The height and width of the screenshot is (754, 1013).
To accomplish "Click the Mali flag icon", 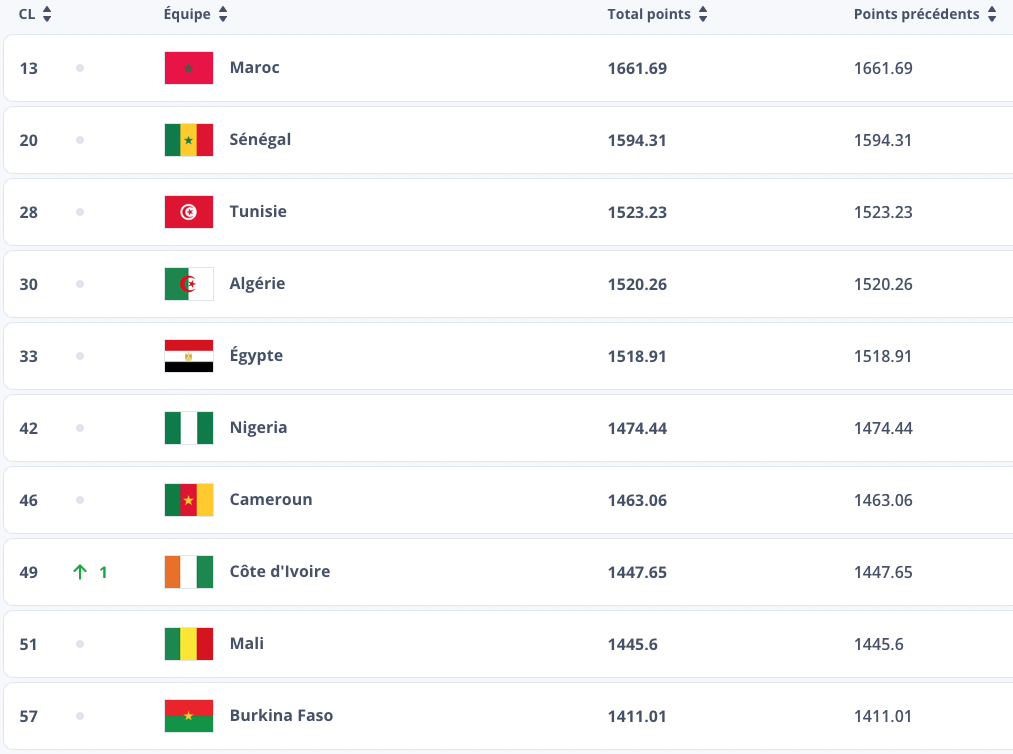I will pyautogui.click(x=188, y=644).
